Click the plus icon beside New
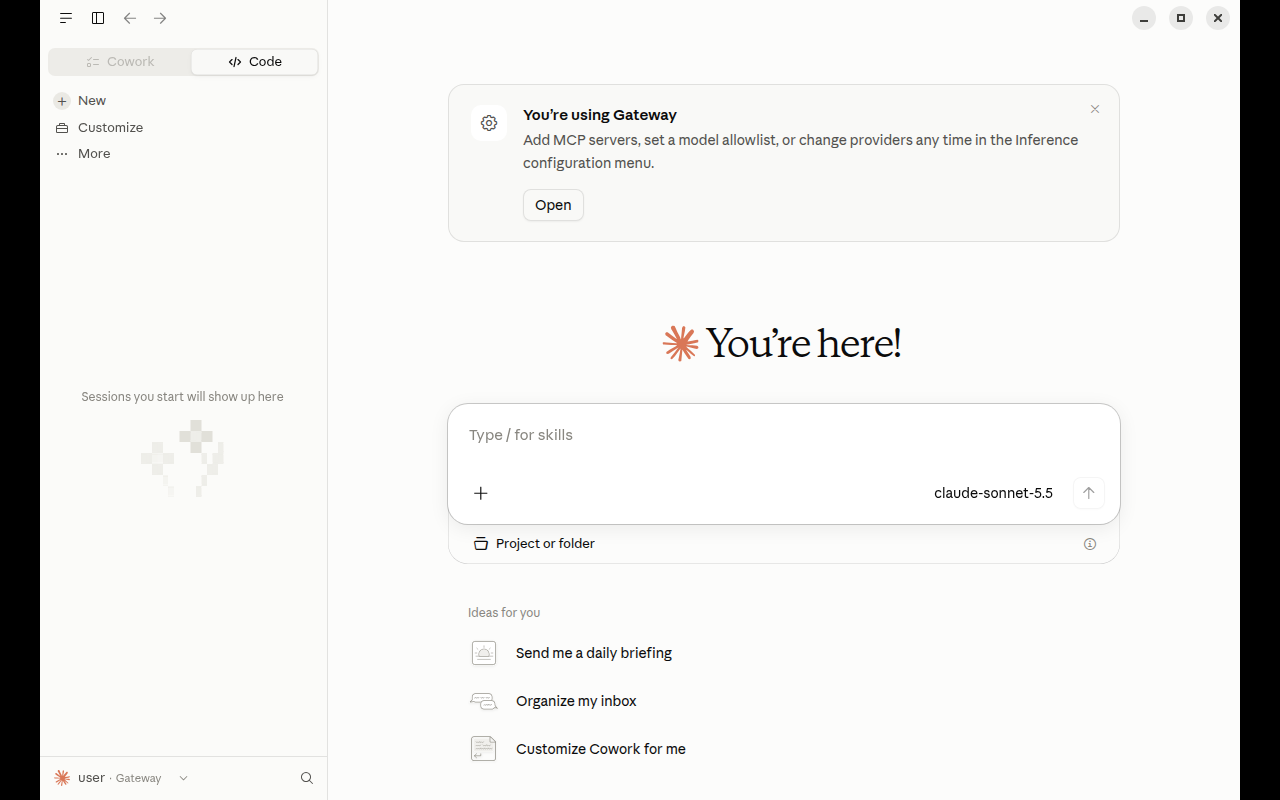Screen dimensions: 1280x800 tap(62, 101)
